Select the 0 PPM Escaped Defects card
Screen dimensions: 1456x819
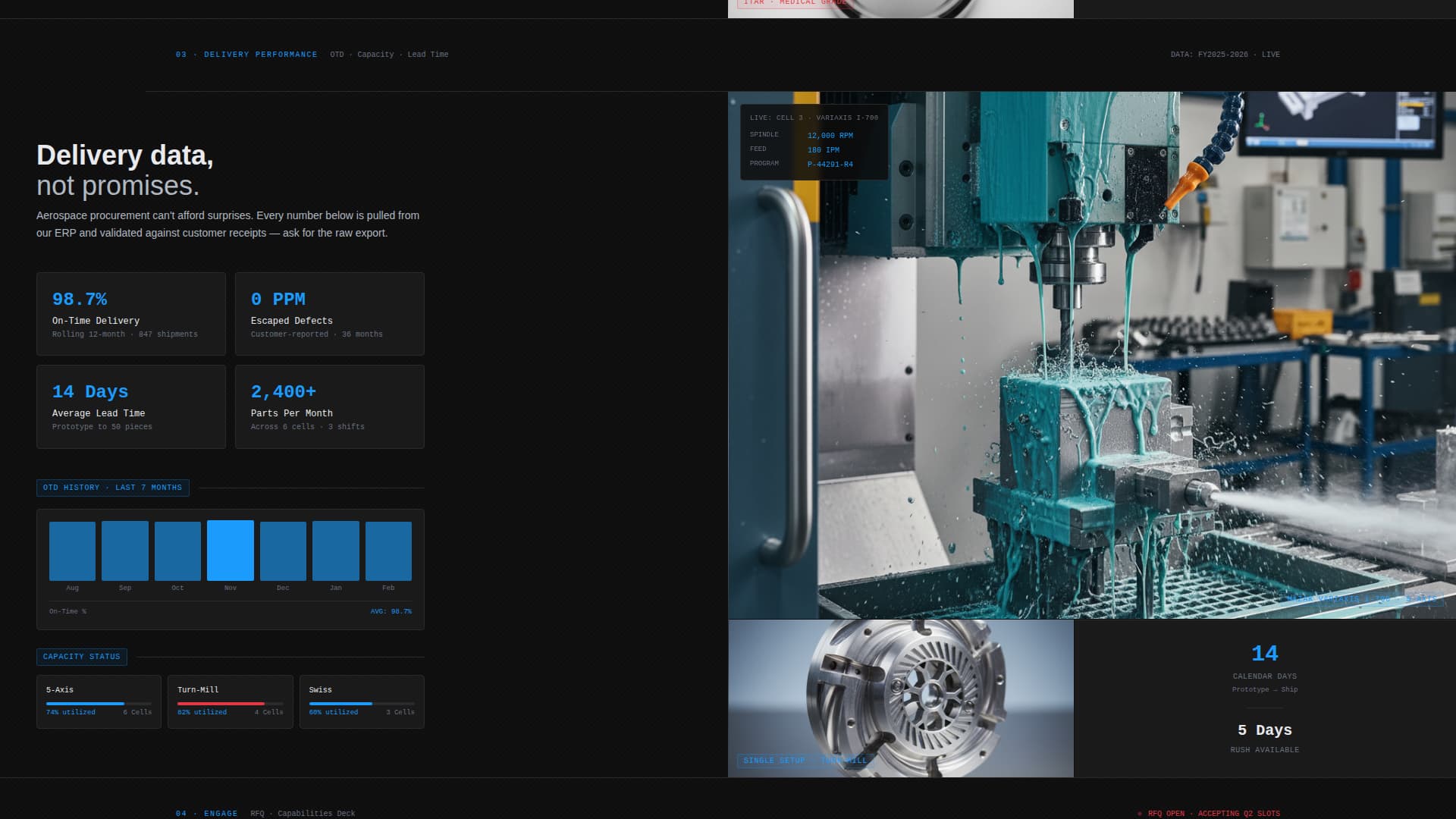point(330,313)
